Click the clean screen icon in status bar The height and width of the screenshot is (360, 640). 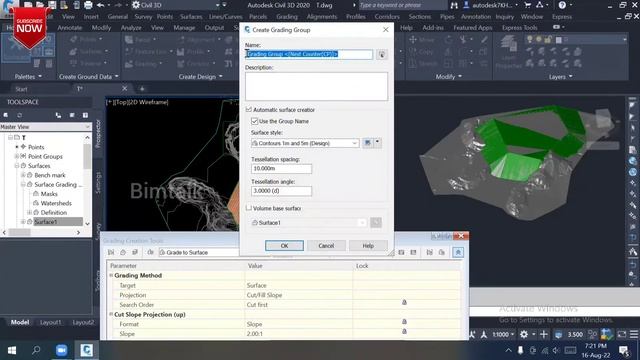point(621,334)
